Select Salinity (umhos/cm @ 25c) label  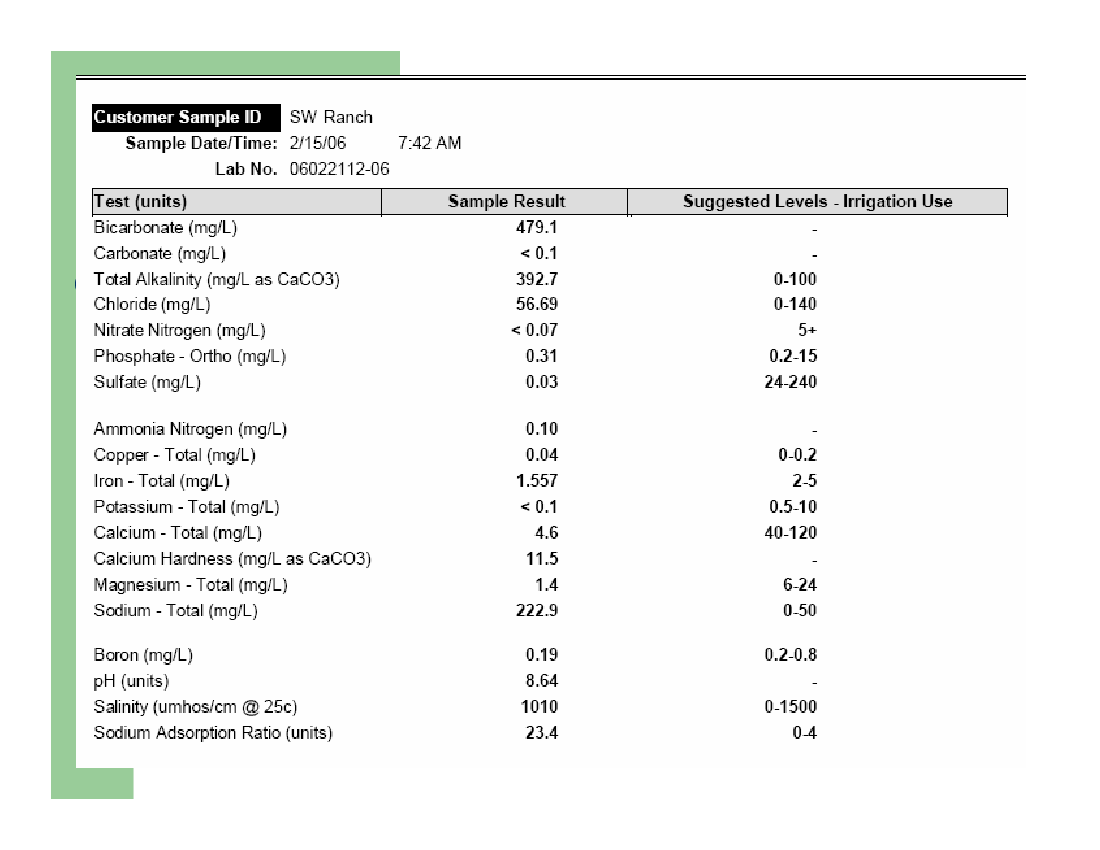click(x=195, y=707)
